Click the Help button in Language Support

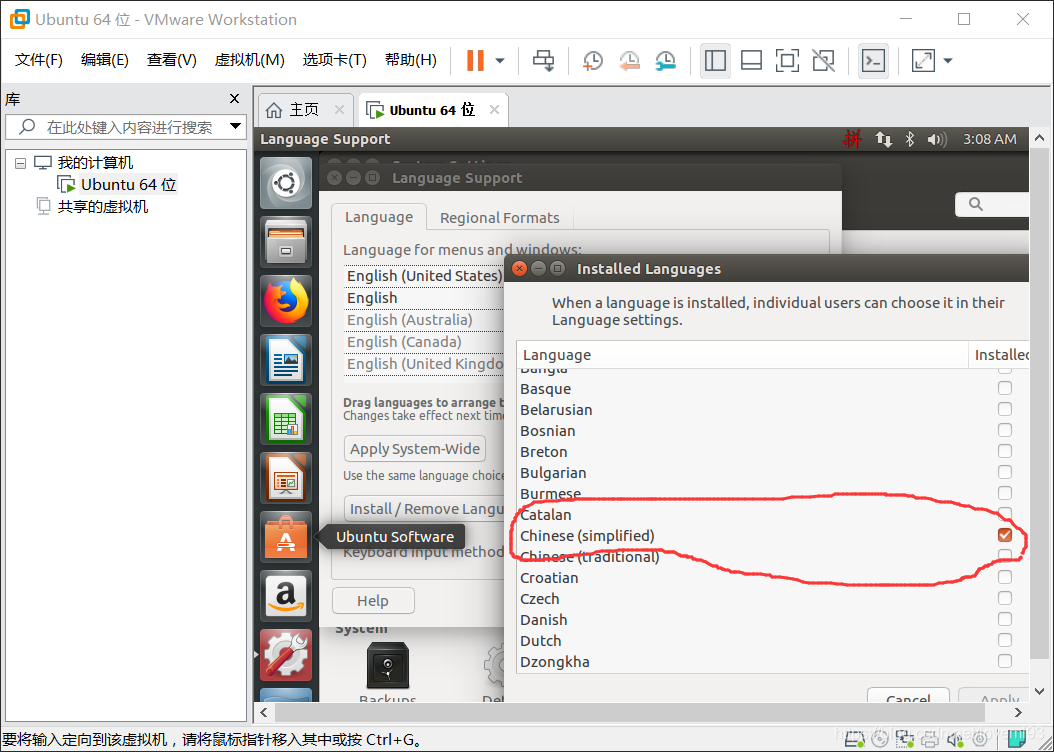[373, 601]
